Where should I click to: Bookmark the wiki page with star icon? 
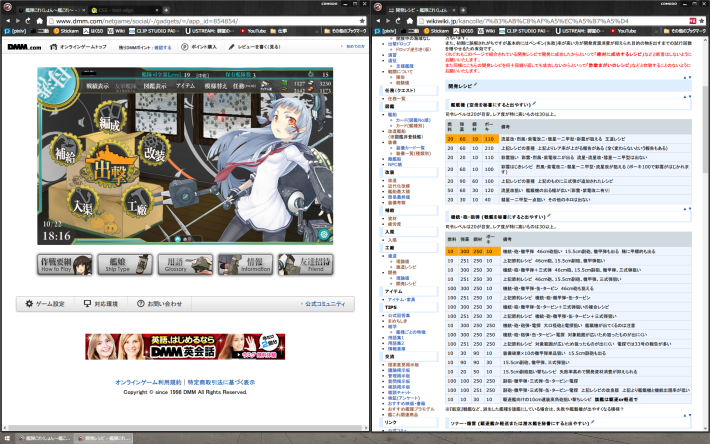pyautogui.click(x=701, y=21)
